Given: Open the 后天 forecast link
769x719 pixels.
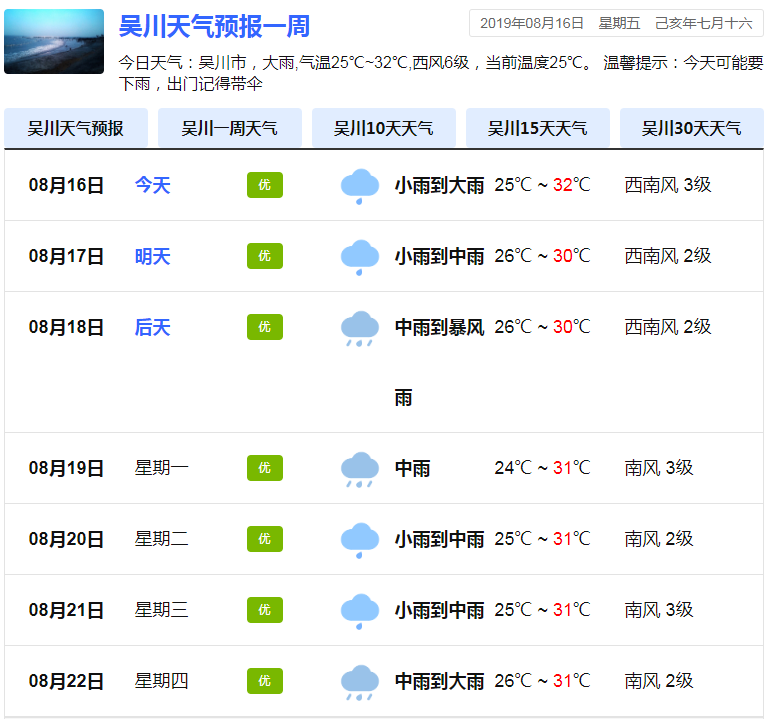Looking at the screenshot, I should click(153, 328).
